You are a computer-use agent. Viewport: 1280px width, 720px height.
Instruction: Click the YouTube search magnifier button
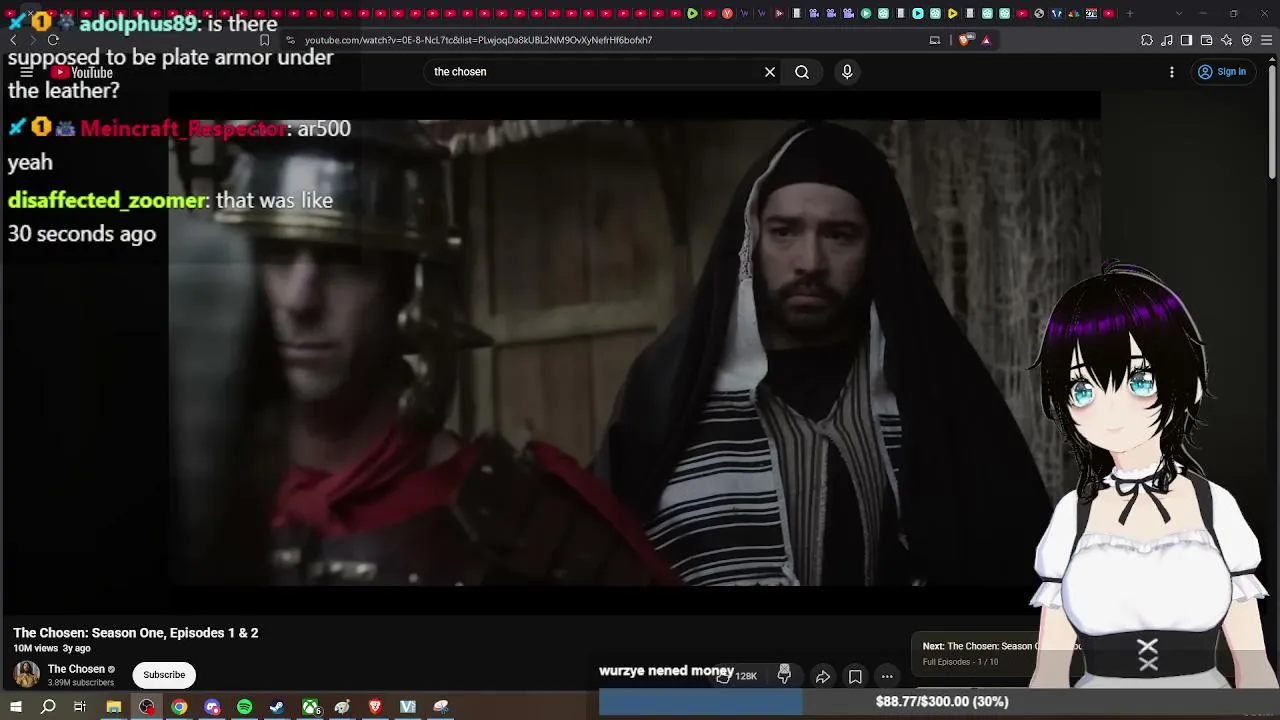802,72
